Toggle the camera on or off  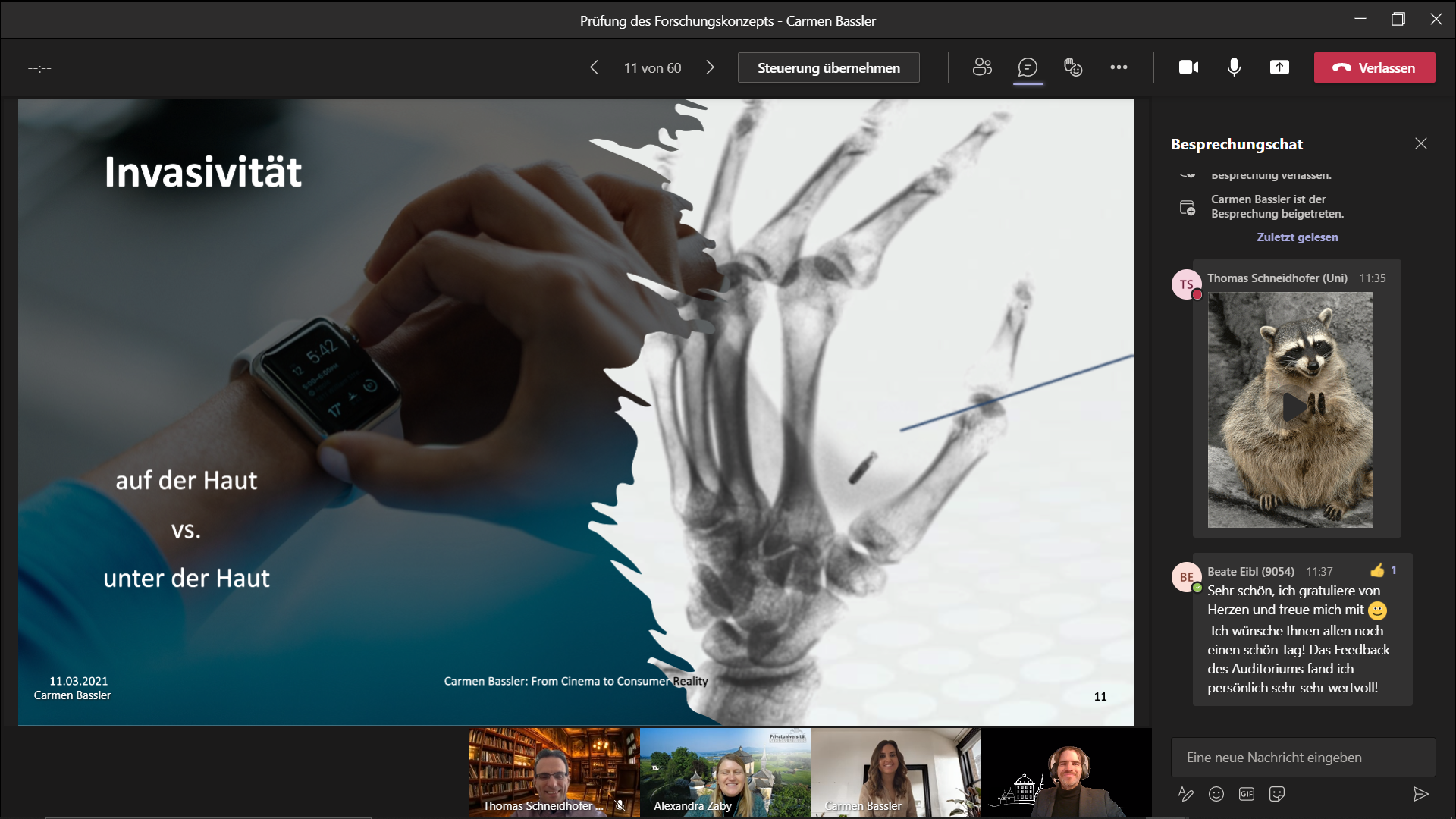1188,67
